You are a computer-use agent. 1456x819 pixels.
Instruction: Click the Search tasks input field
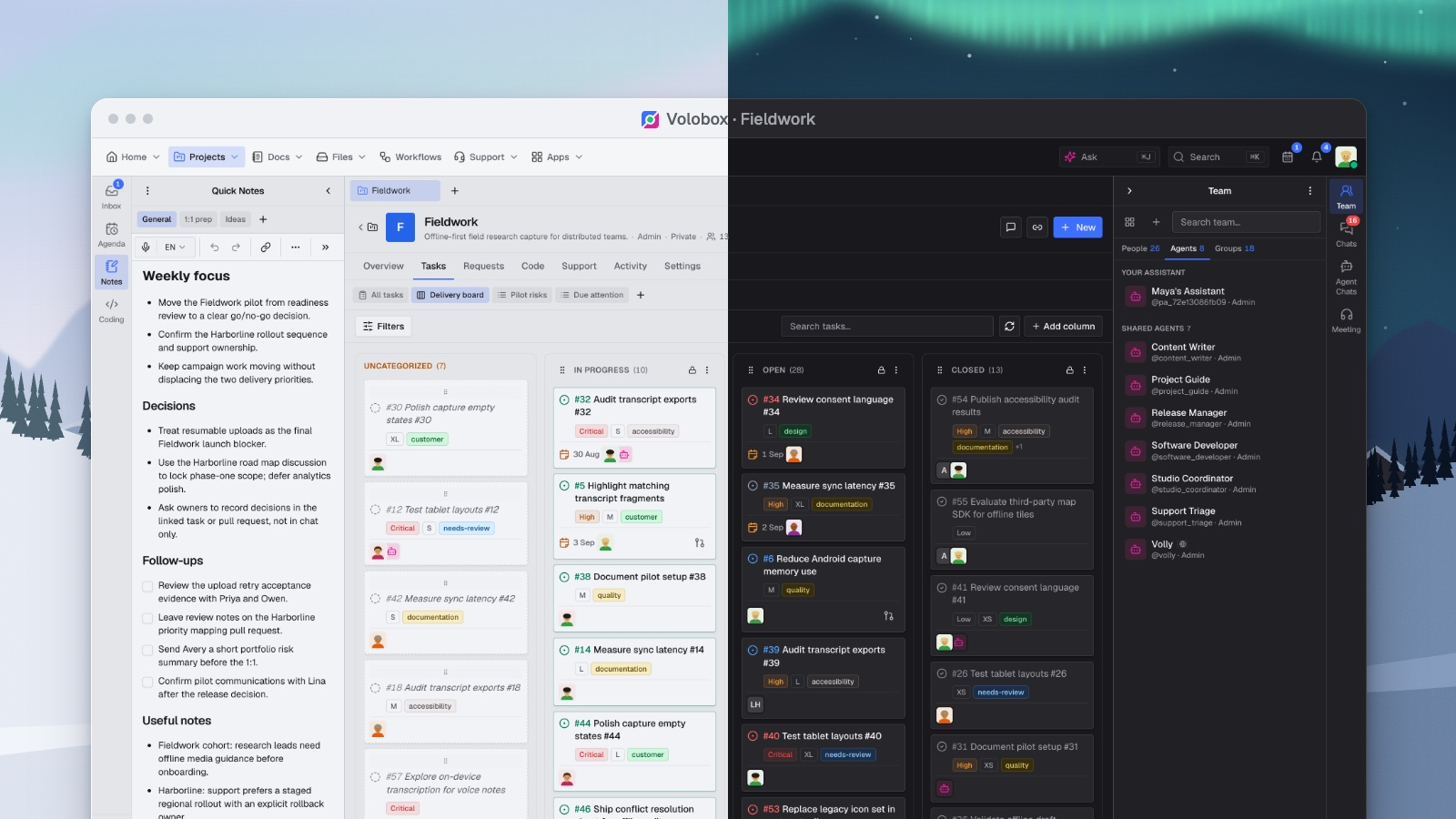pos(887,326)
